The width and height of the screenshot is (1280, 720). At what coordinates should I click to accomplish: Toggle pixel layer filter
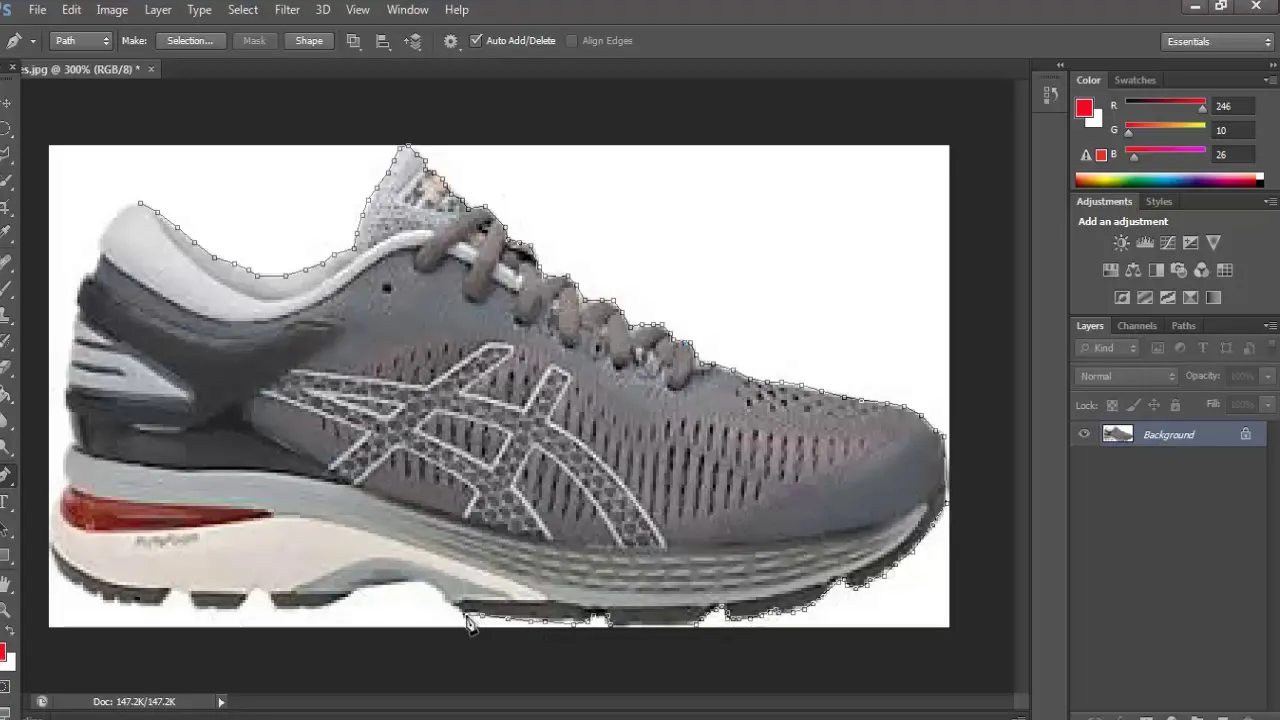pos(1158,348)
